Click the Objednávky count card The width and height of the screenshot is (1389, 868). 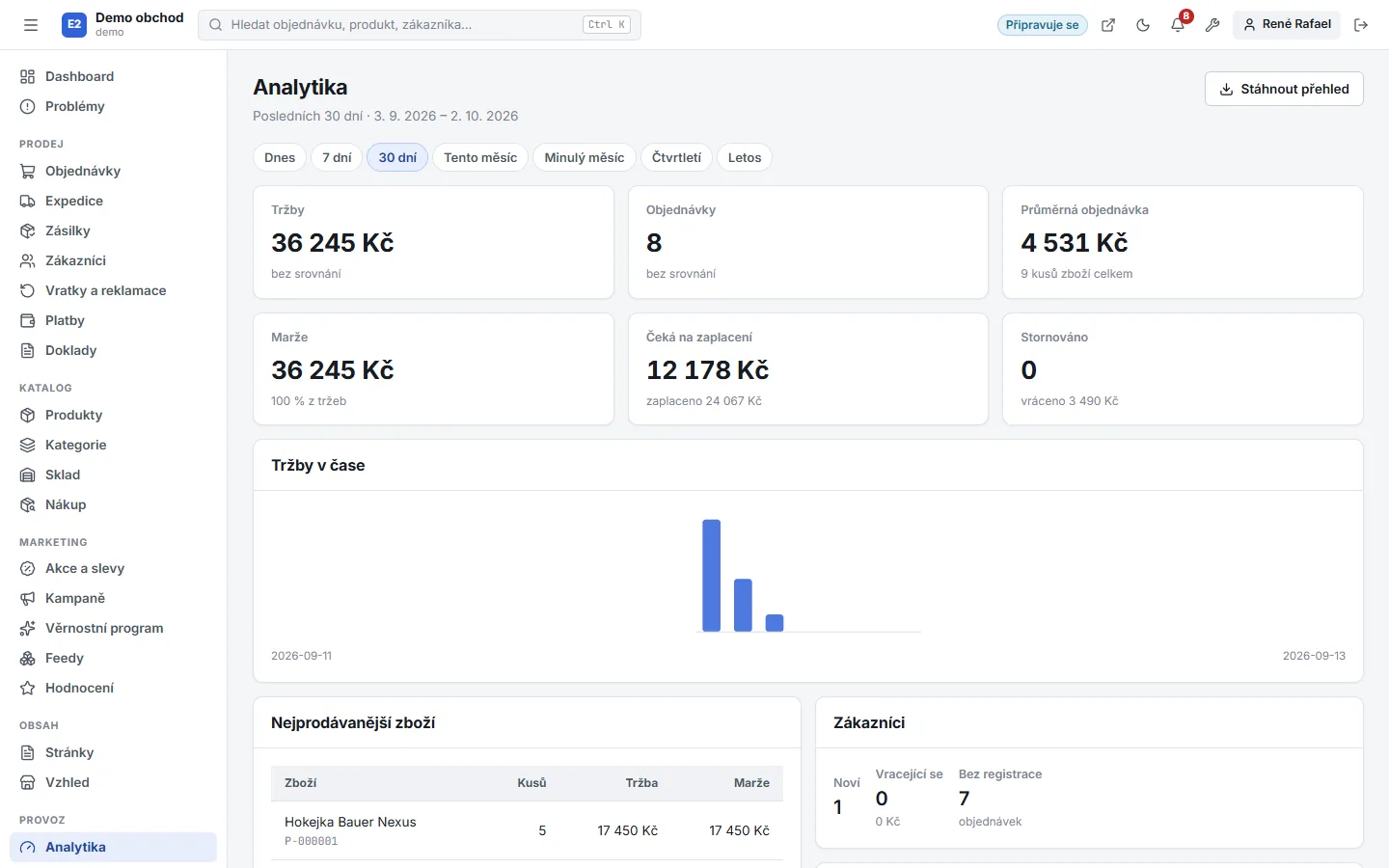[x=808, y=242]
